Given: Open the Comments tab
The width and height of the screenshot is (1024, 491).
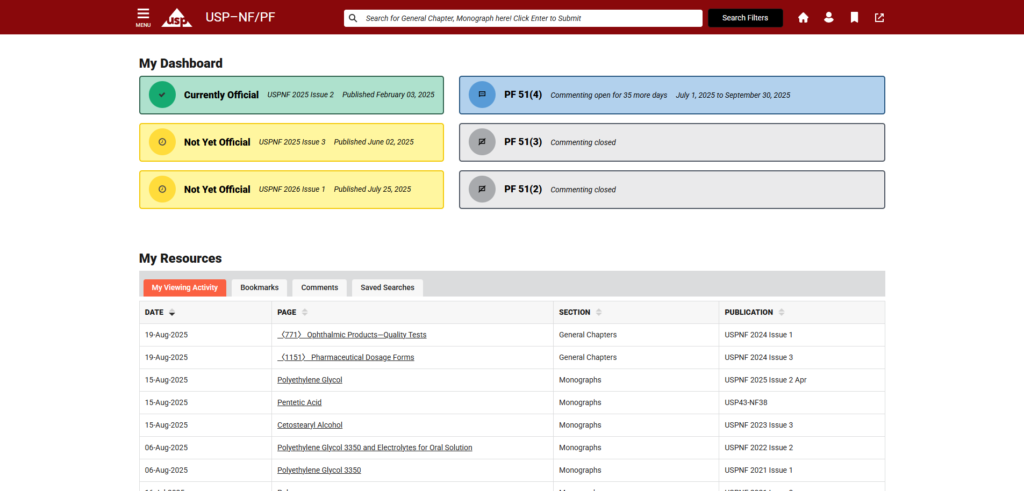Looking at the screenshot, I should tap(320, 288).
